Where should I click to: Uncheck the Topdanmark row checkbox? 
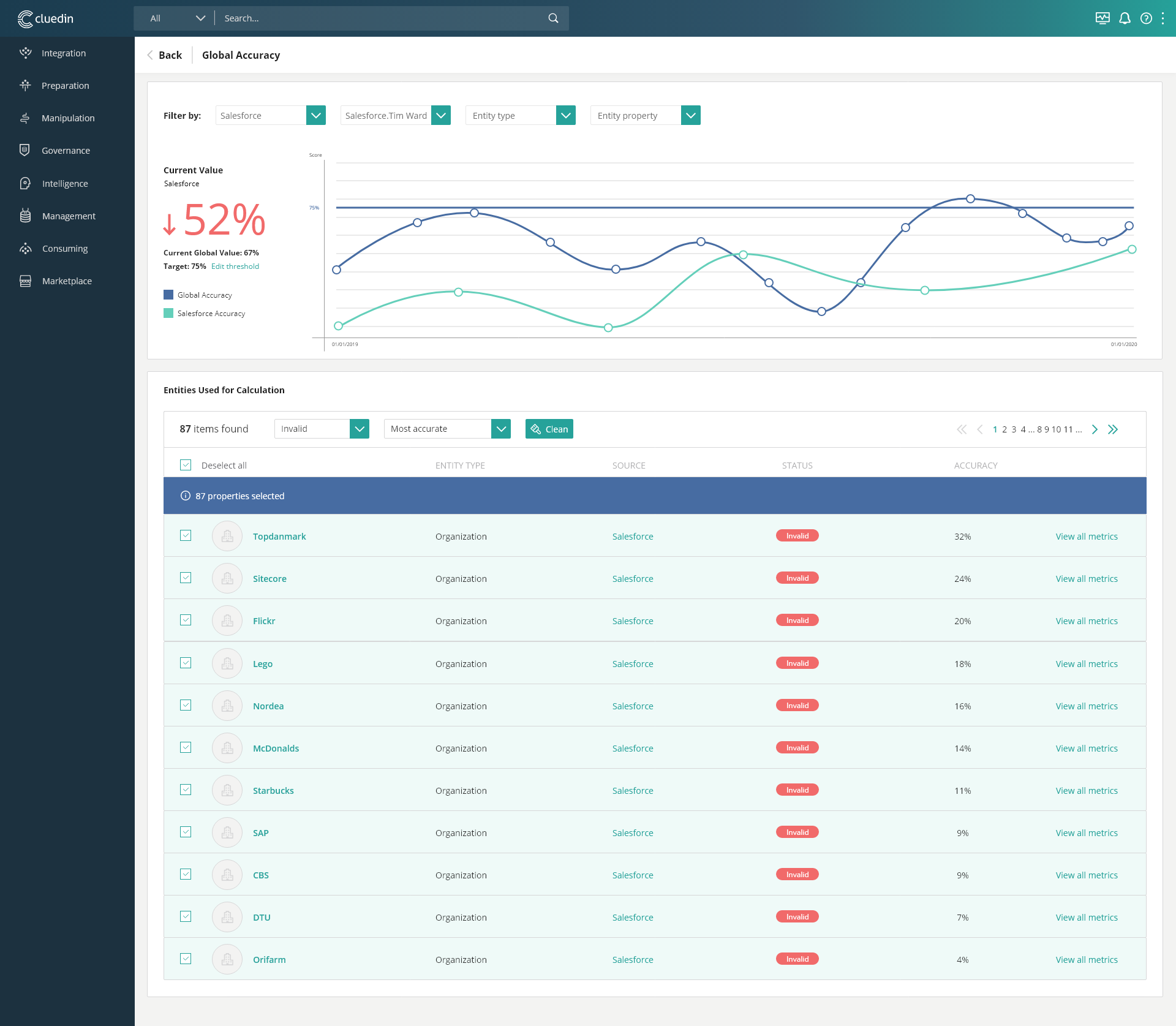pos(186,535)
